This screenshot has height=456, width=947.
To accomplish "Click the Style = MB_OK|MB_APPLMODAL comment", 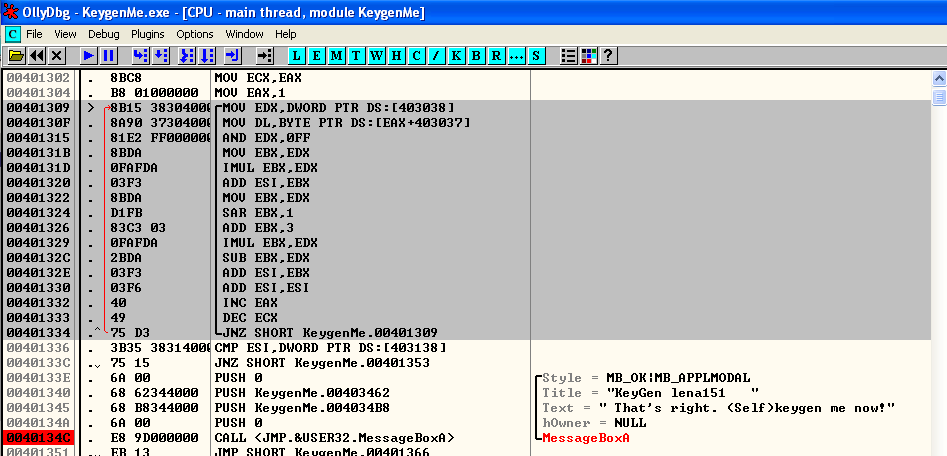I will click(646, 378).
